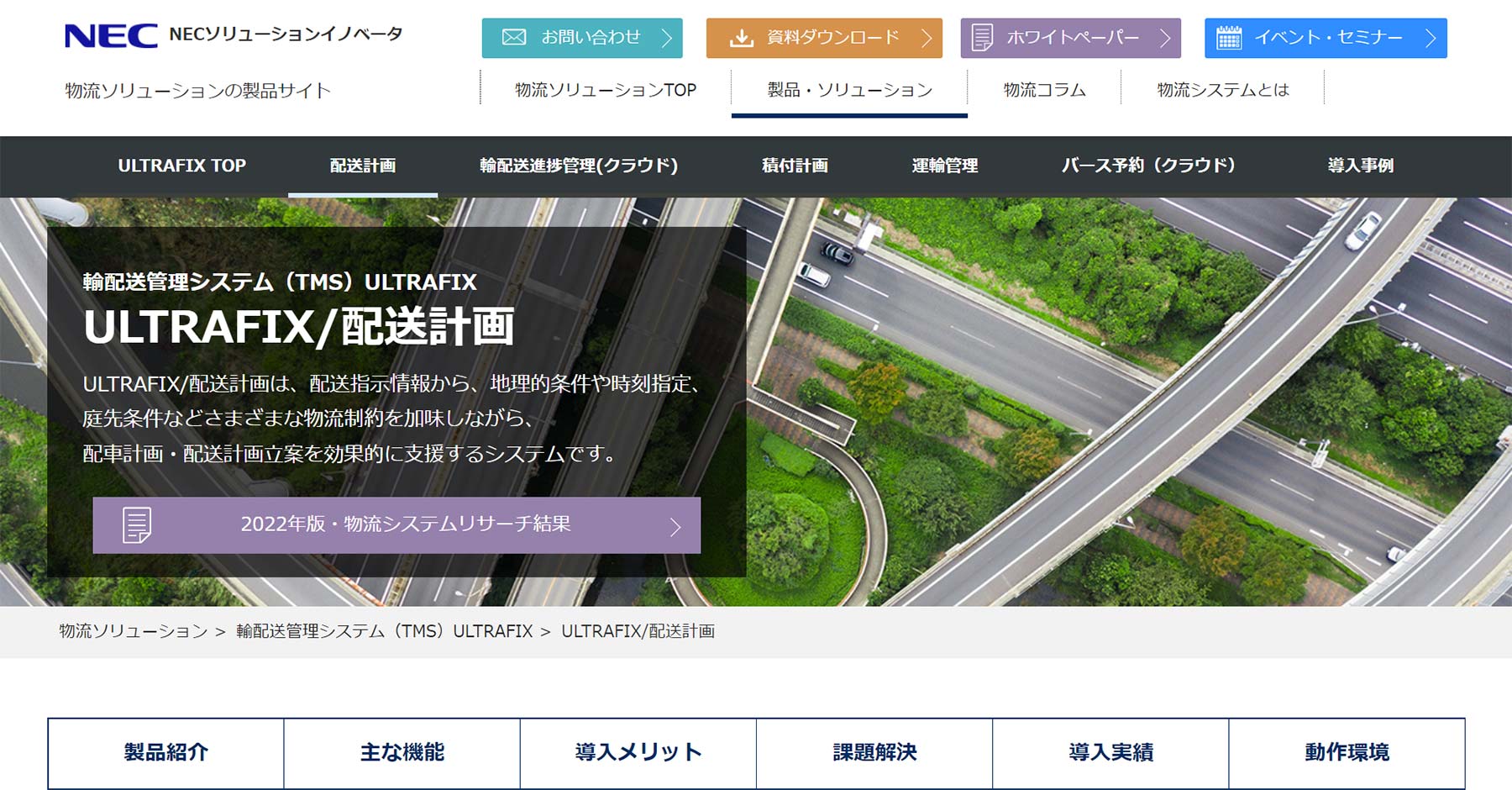The width and height of the screenshot is (1512, 790).
Task: Open 2022年版・物流システムリサーチ結果
Action: click(x=396, y=525)
